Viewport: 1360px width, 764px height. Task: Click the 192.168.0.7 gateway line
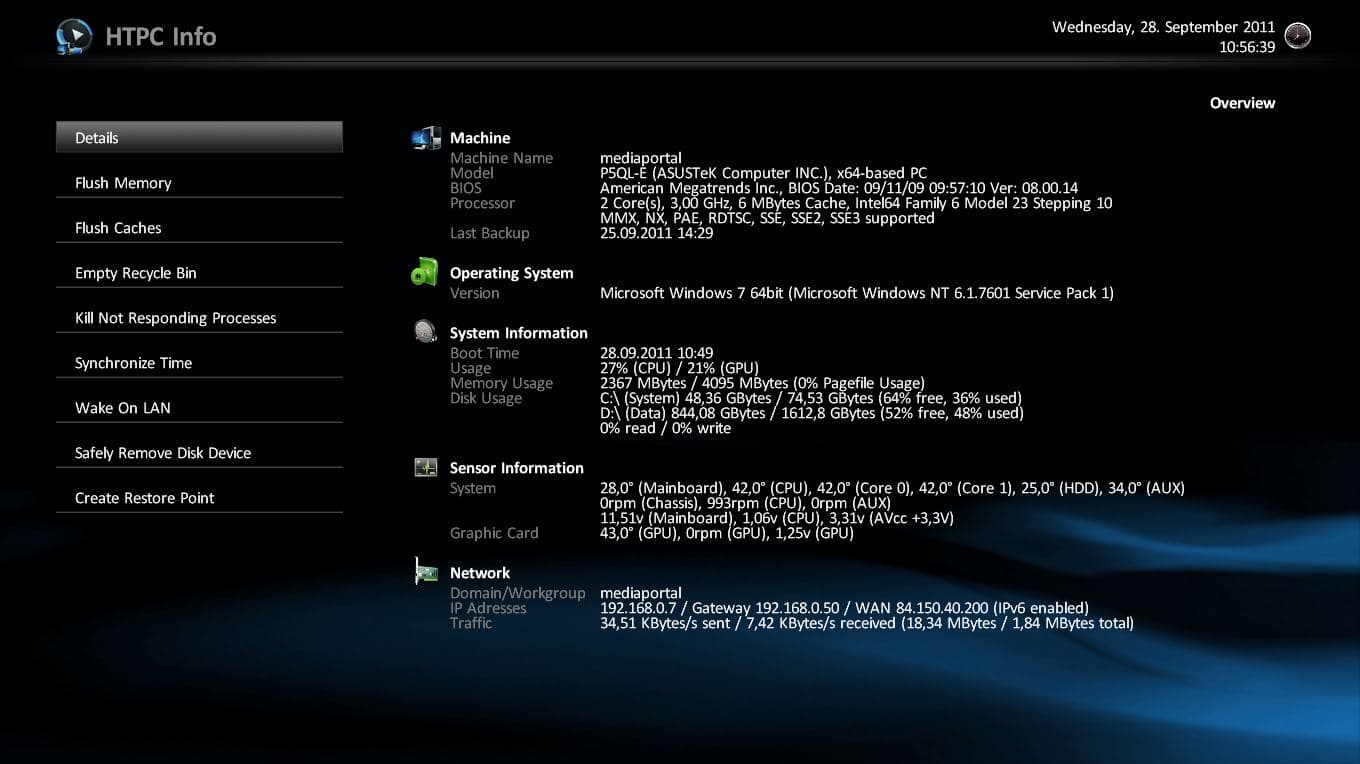coord(844,608)
